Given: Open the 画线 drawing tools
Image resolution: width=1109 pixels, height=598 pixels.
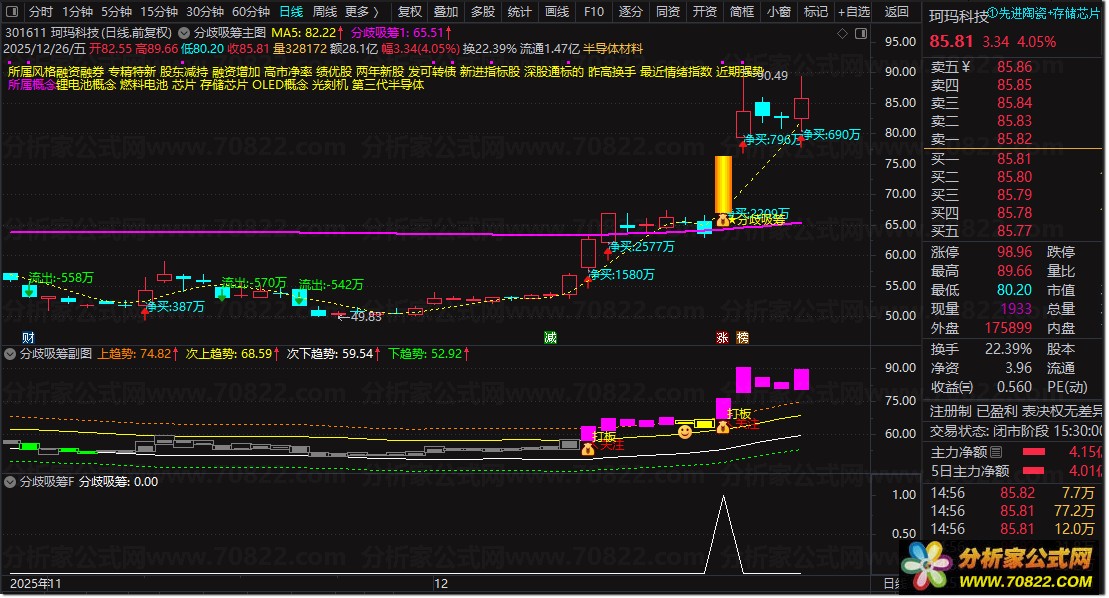Looking at the screenshot, I should tap(557, 11).
